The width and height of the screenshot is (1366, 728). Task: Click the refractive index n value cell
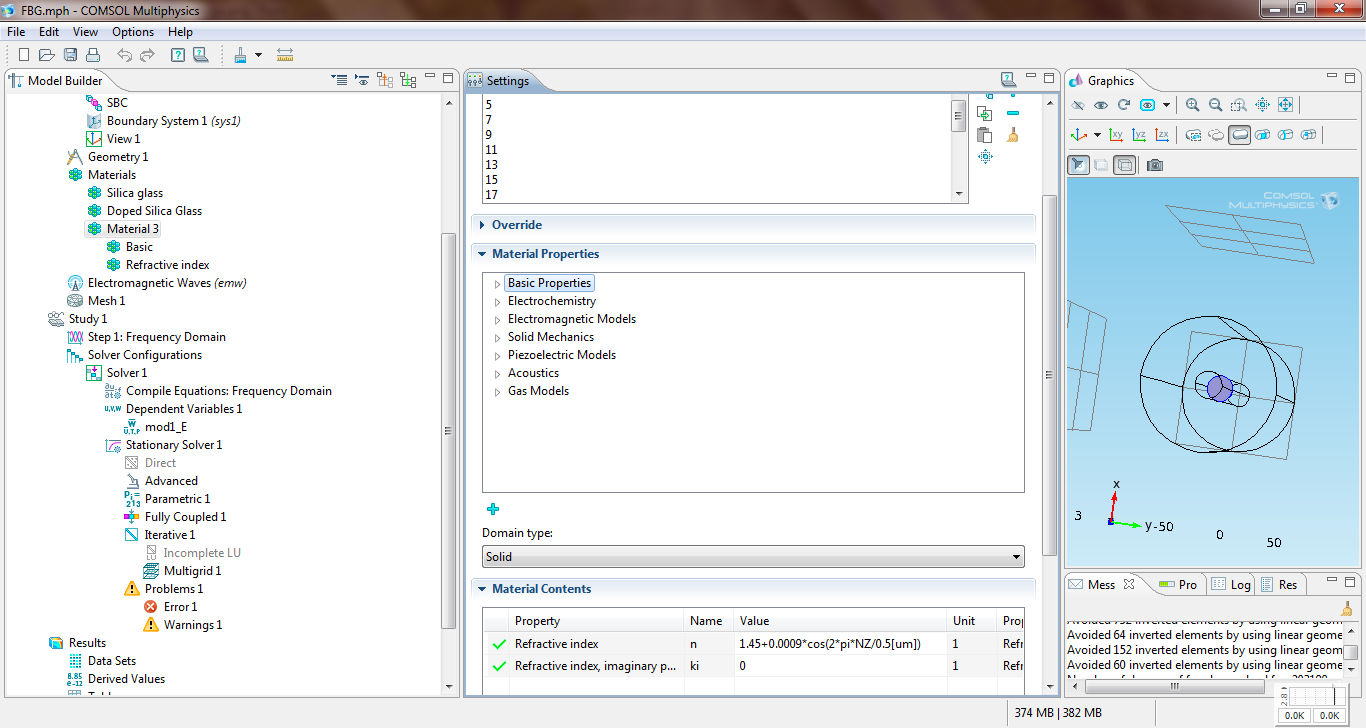pyautogui.click(x=840, y=643)
